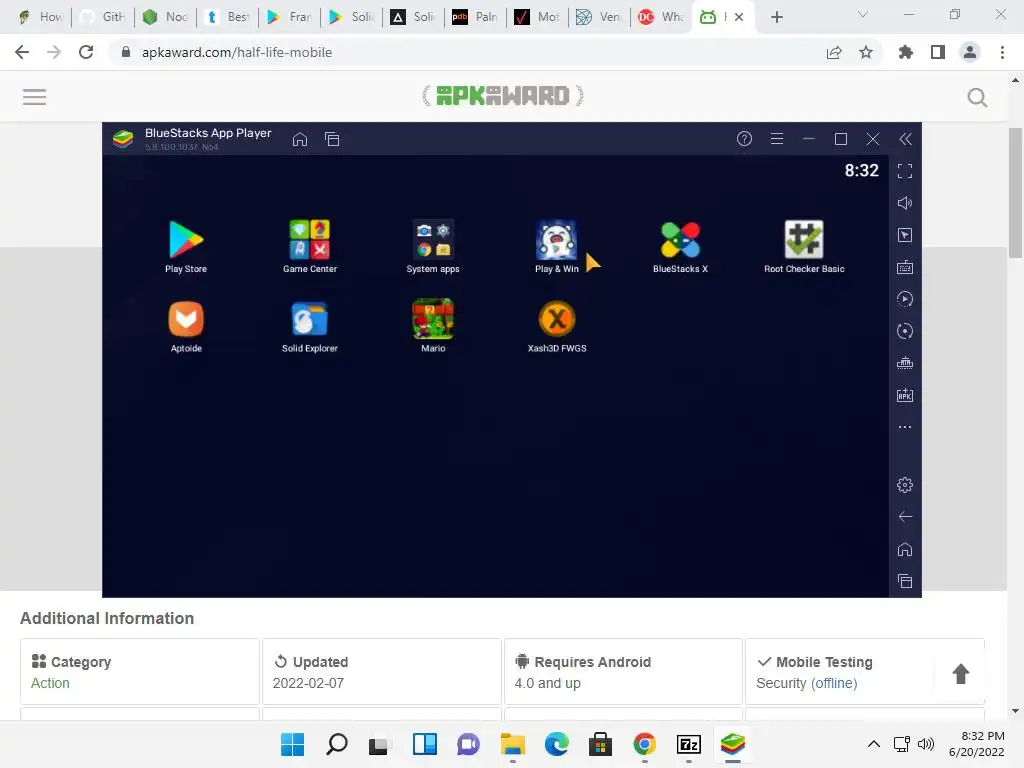Image resolution: width=1024 pixels, height=768 pixels.
Task: Open BlueStacks memory trim icon
Action: click(904, 363)
